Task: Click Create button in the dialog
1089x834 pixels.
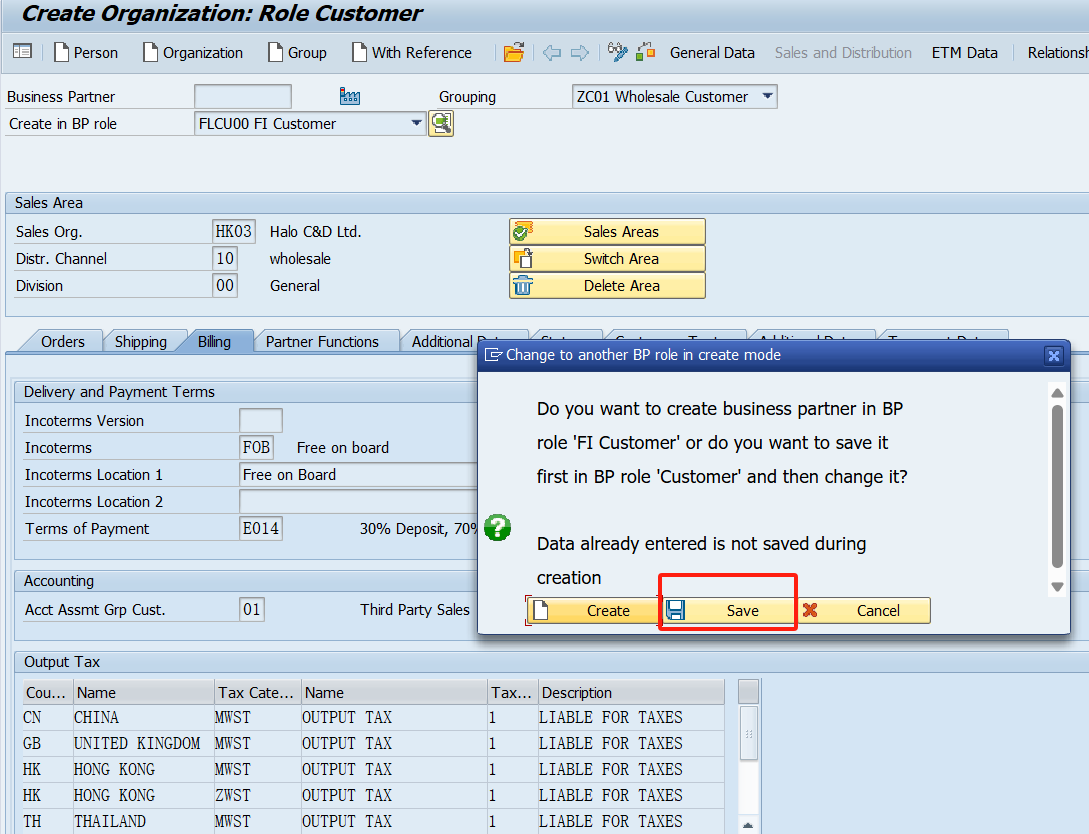Action: 593,611
